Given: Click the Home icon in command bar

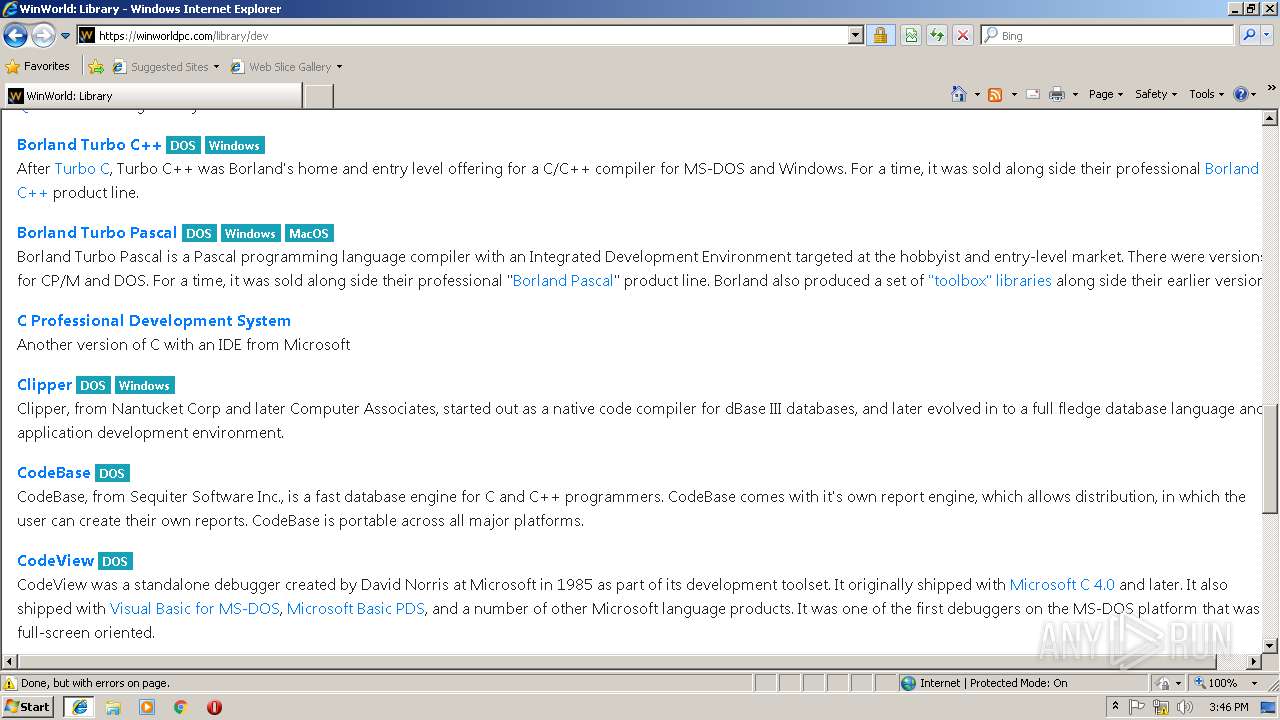Looking at the screenshot, I should [958, 94].
